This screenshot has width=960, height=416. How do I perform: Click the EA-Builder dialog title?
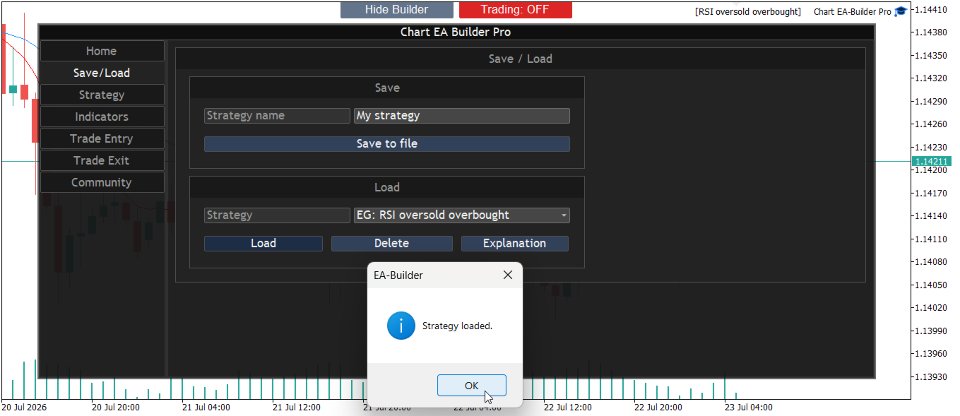(398, 275)
